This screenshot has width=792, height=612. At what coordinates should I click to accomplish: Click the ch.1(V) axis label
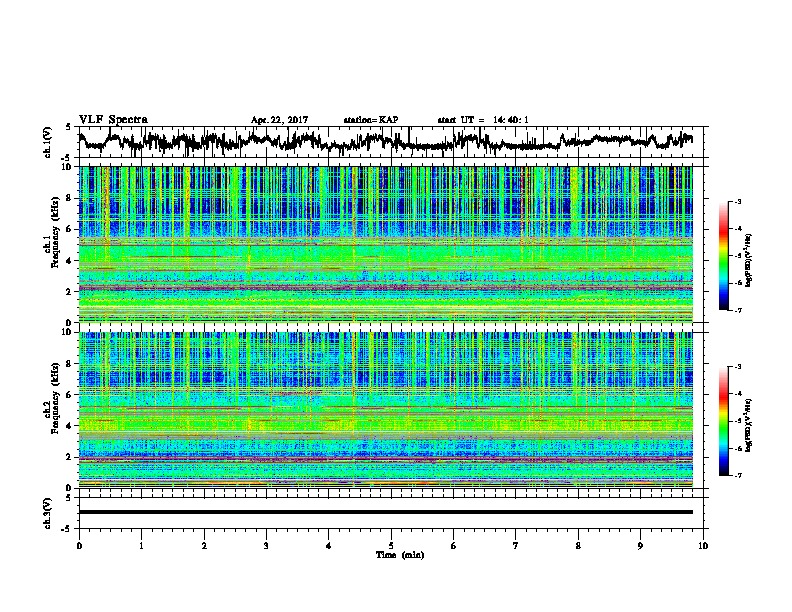(x=48, y=142)
